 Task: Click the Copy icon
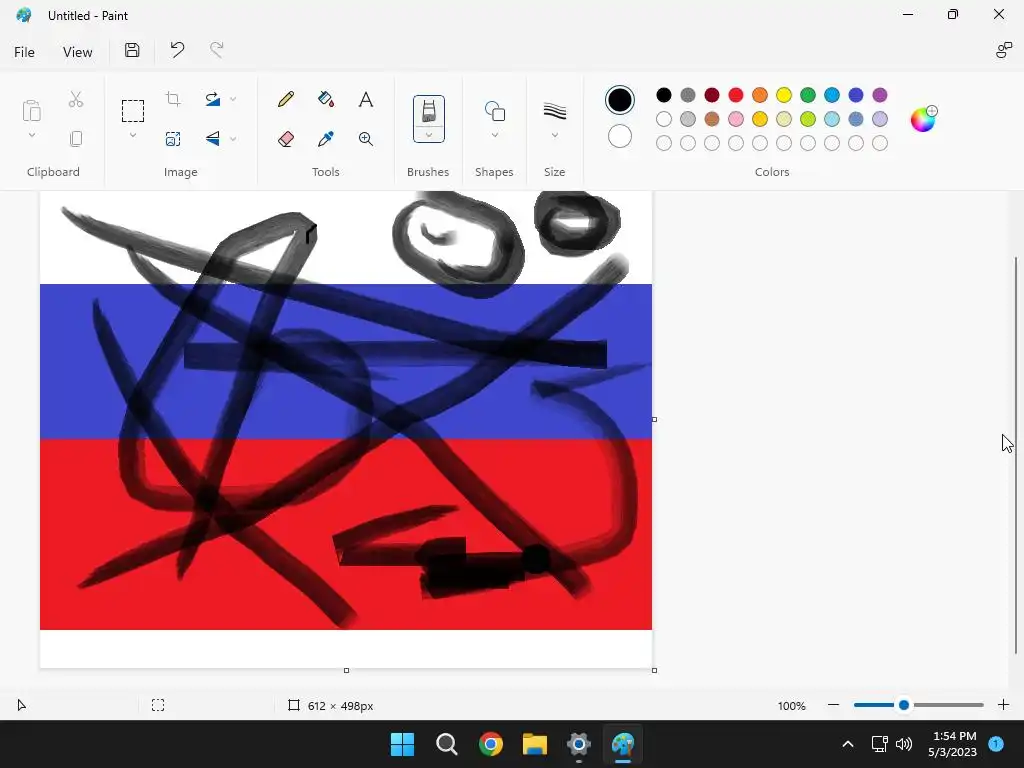[76, 138]
